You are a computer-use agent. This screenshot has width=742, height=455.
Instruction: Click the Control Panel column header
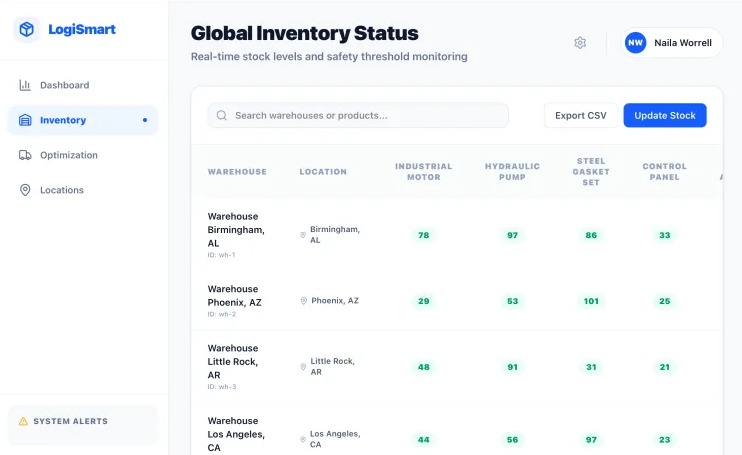click(x=664, y=172)
